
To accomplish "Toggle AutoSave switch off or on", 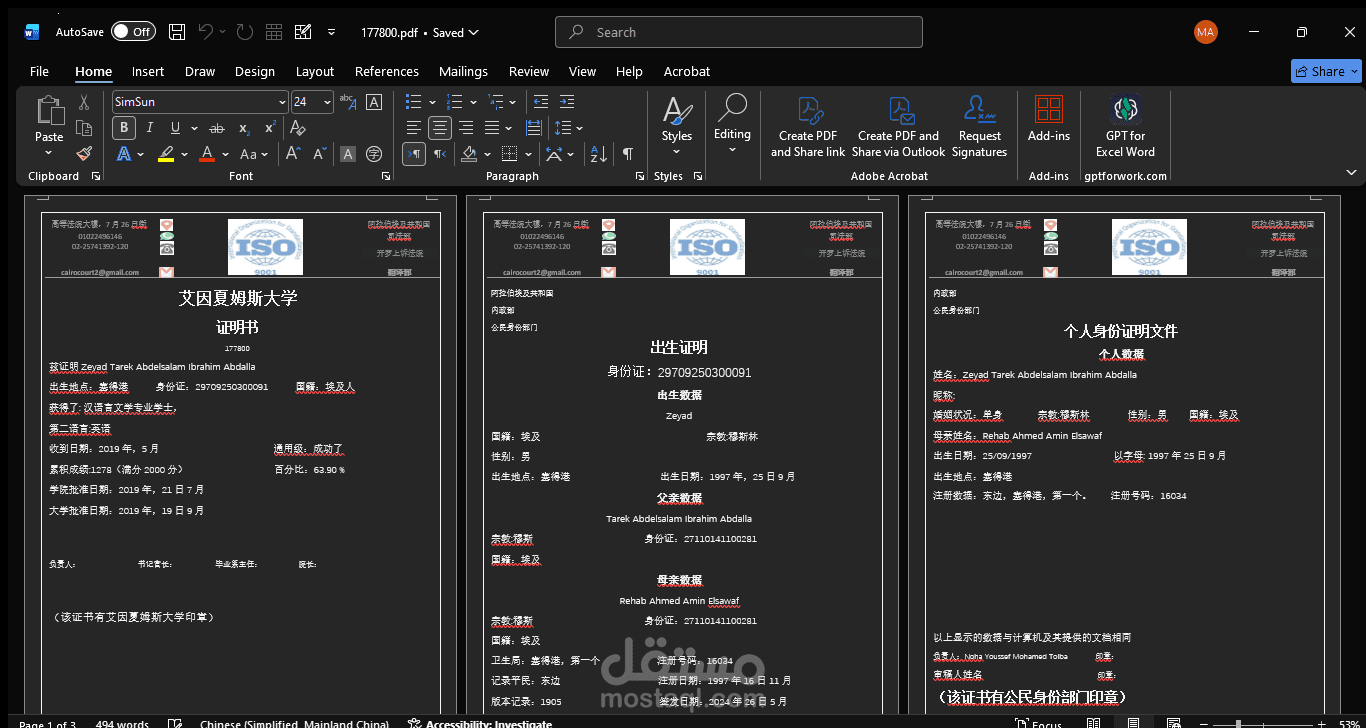I will (x=133, y=32).
